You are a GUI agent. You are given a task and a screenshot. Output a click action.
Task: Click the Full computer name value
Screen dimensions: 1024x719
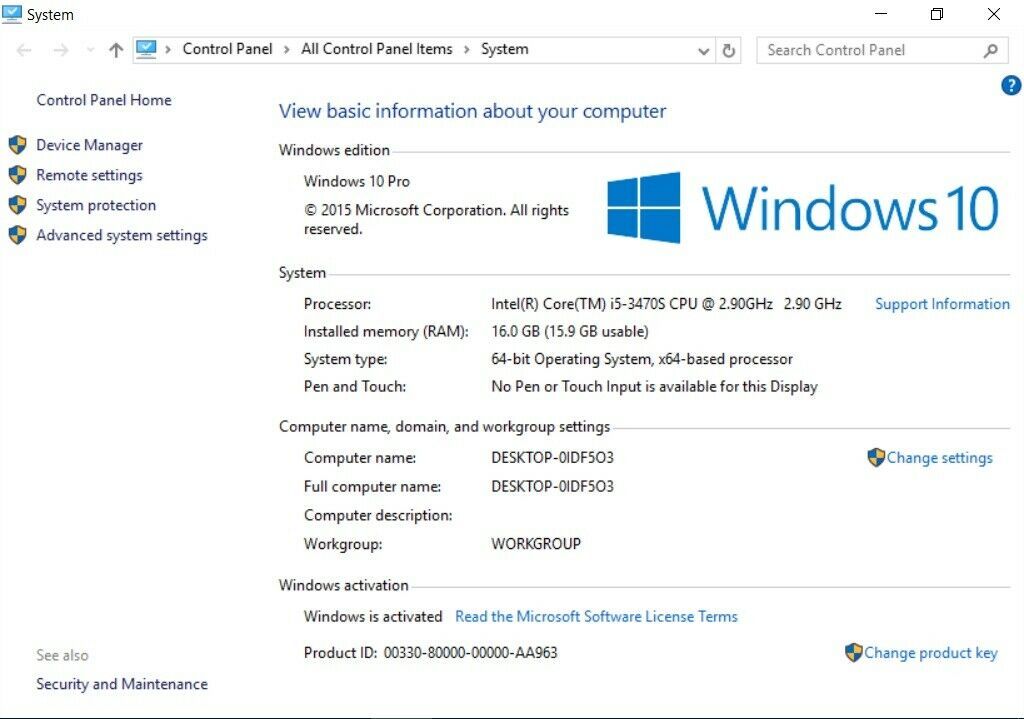coord(552,486)
